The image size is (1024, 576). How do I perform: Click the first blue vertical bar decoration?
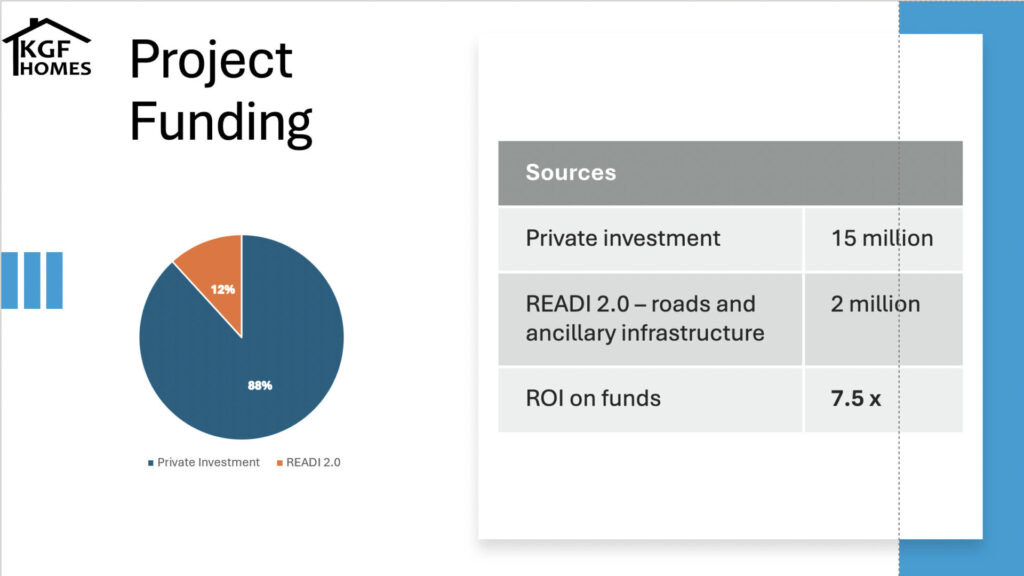(9, 280)
